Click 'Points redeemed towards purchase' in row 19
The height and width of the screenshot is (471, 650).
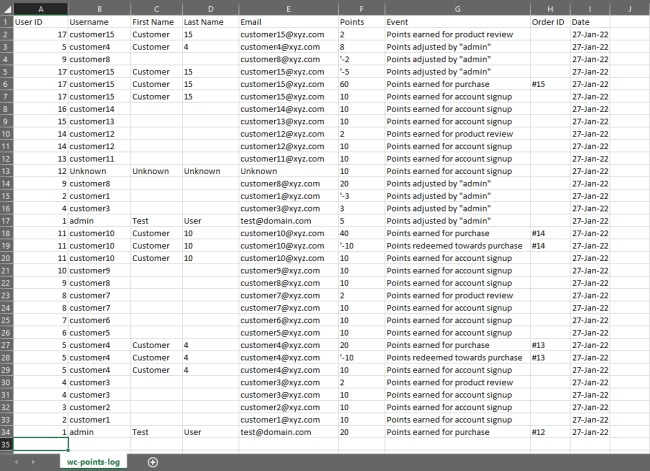click(454, 246)
